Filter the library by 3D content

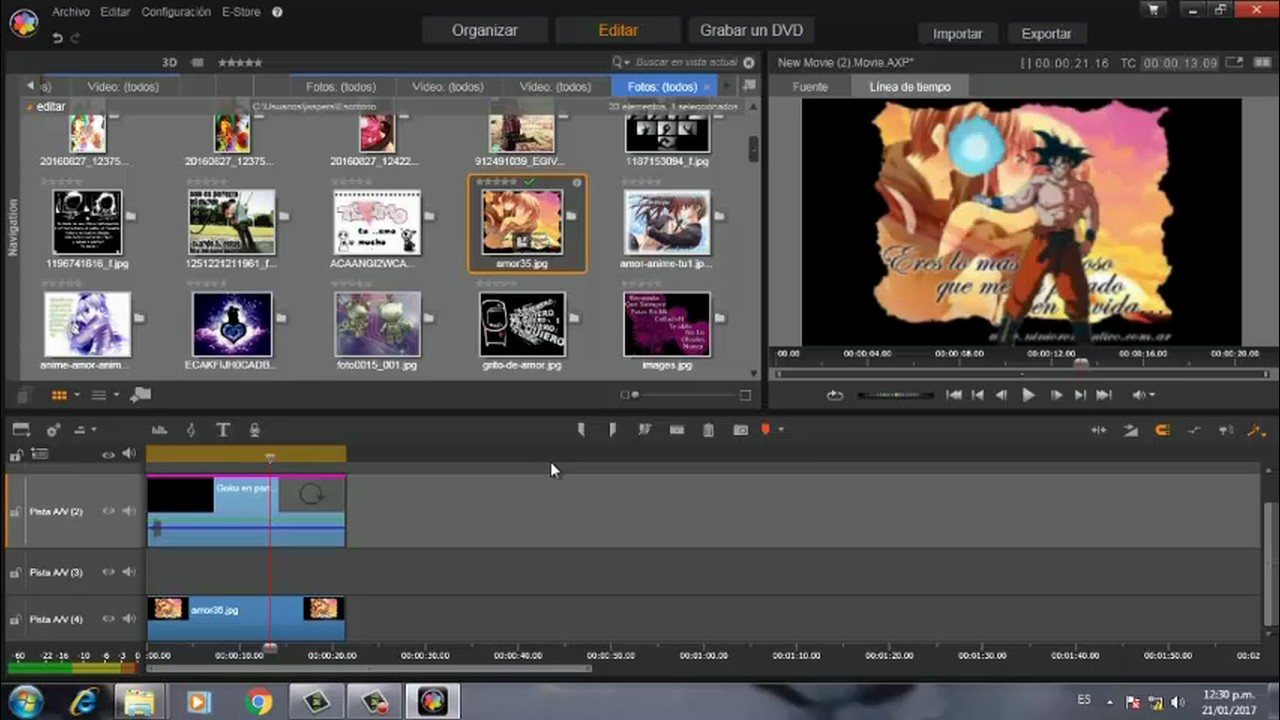point(170,62)
